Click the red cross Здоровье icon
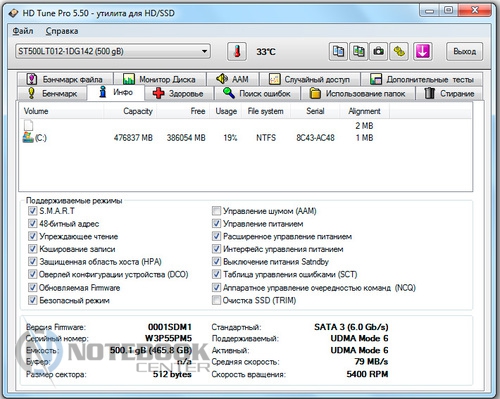 coord(158,93)
